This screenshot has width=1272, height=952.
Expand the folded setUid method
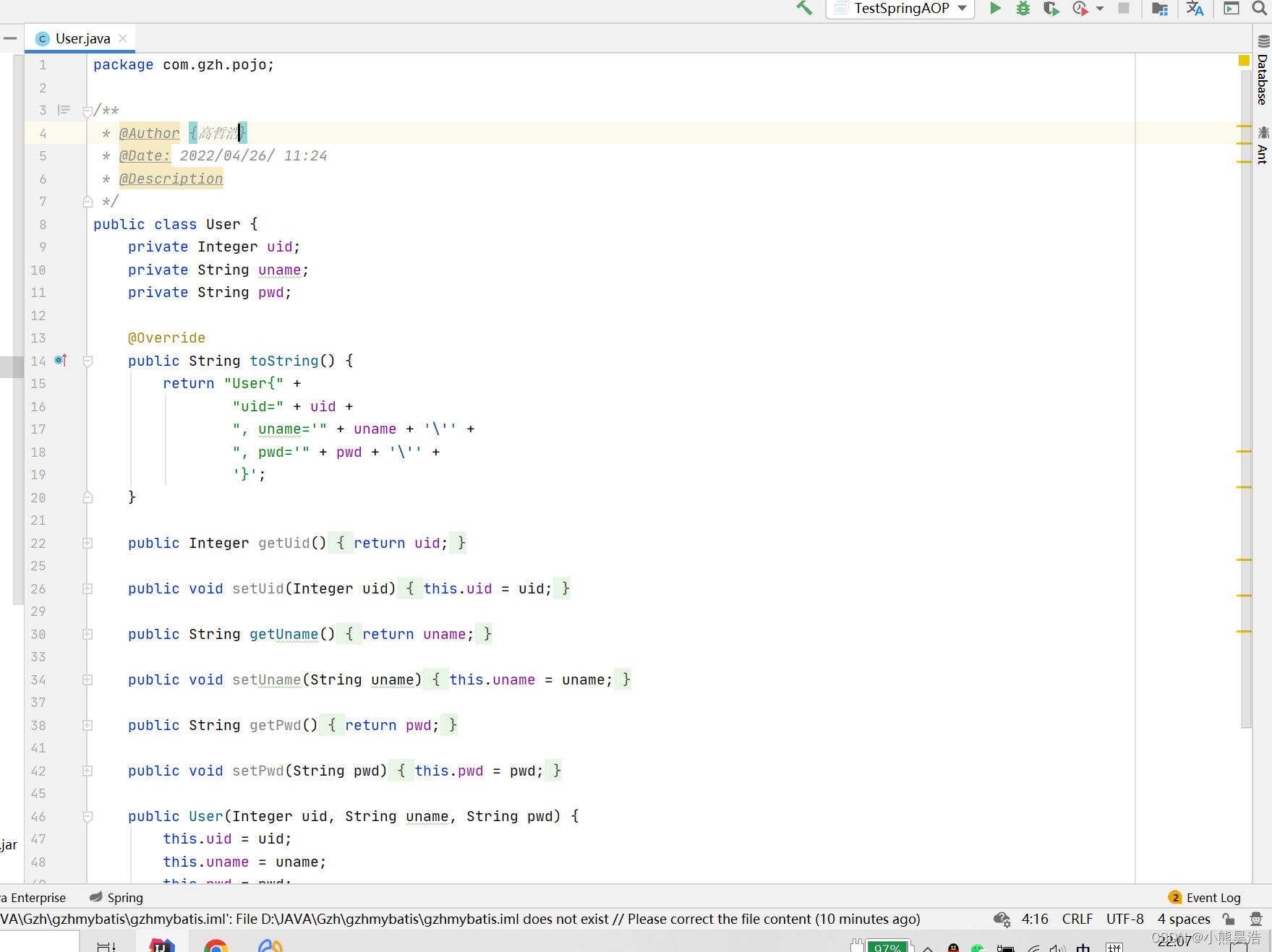click(x=87, y=588)
